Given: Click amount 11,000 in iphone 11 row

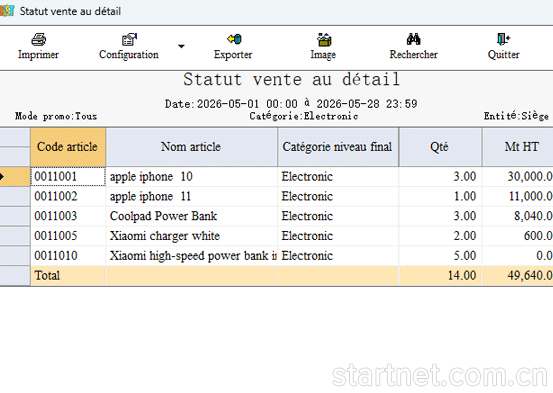Looking at the screenshot, I should 518,196.
